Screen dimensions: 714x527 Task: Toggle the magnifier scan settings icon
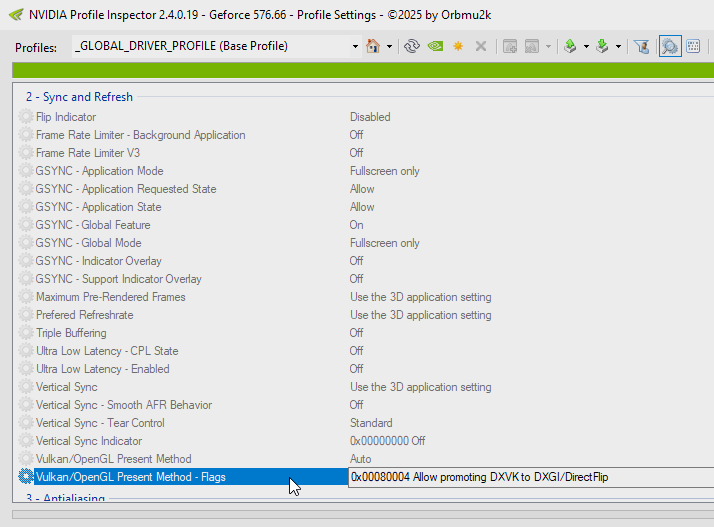click(x=669, y=47)
